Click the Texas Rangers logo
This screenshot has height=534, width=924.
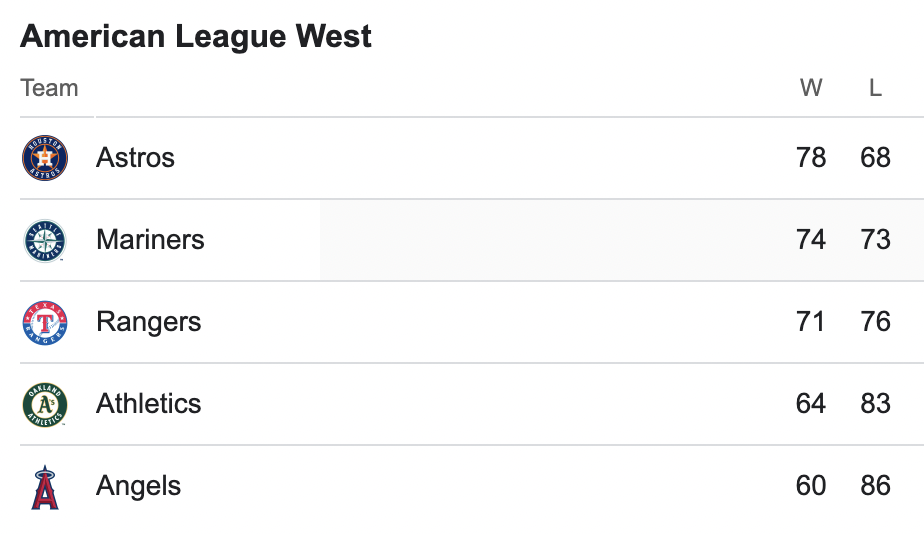click(x=45, y=322)
